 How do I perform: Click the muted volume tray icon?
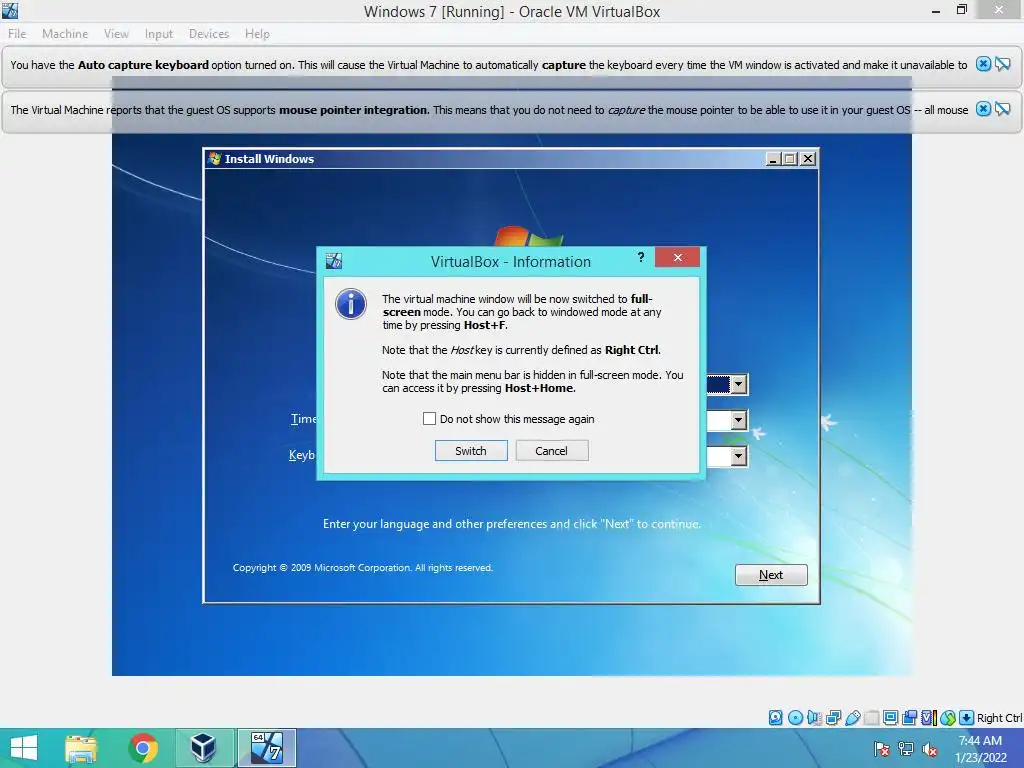tap(930, 749)
